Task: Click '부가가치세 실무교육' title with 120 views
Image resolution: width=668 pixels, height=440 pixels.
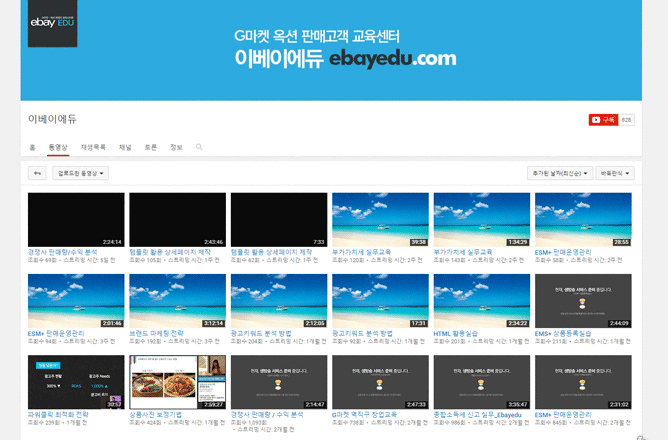Action: (362, 252)
